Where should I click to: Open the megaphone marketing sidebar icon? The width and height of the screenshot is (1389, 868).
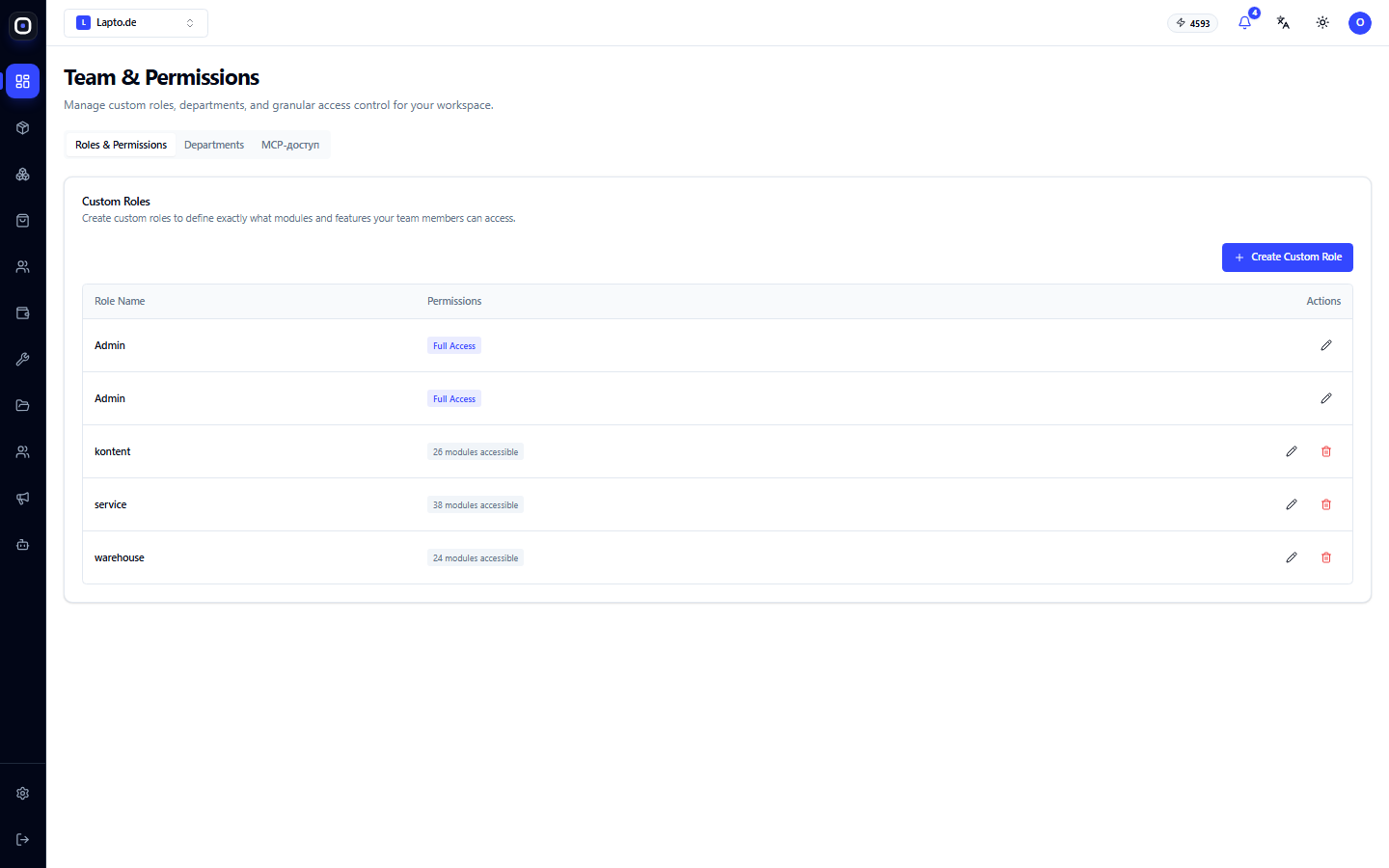[x=23, y=498]
